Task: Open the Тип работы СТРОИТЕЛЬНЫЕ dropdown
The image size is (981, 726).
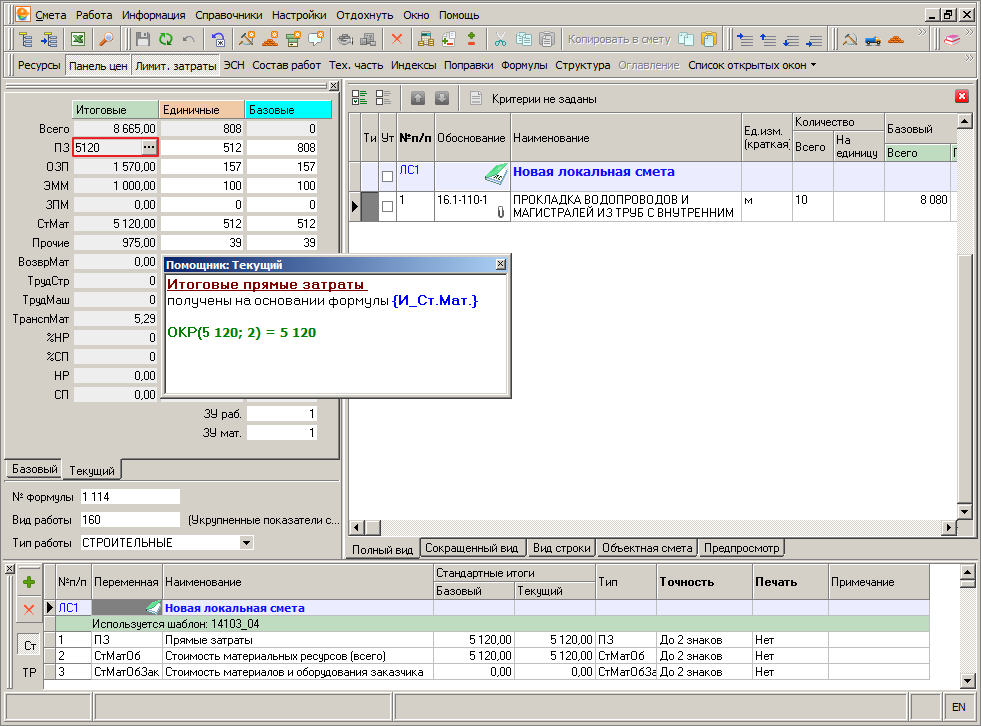Action: click(247, 543)
